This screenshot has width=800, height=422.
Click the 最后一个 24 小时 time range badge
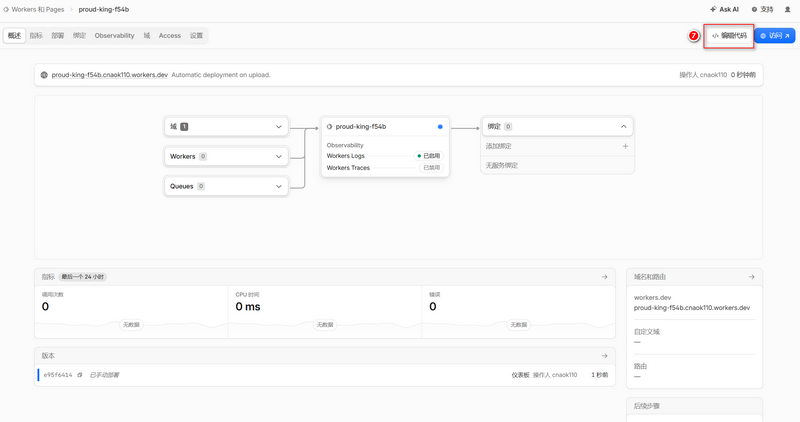[83, 277]
